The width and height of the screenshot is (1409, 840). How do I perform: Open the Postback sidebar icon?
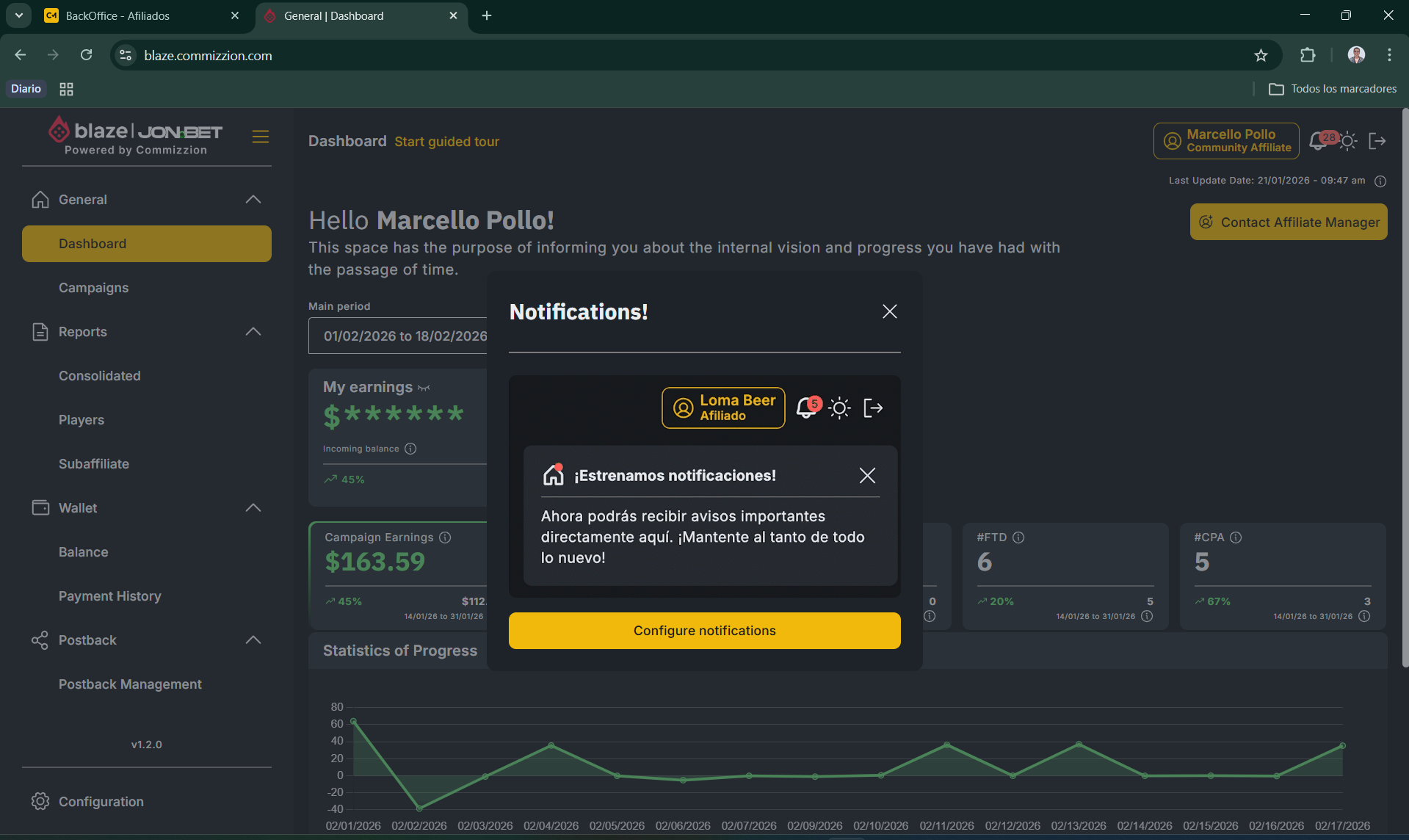40,640
